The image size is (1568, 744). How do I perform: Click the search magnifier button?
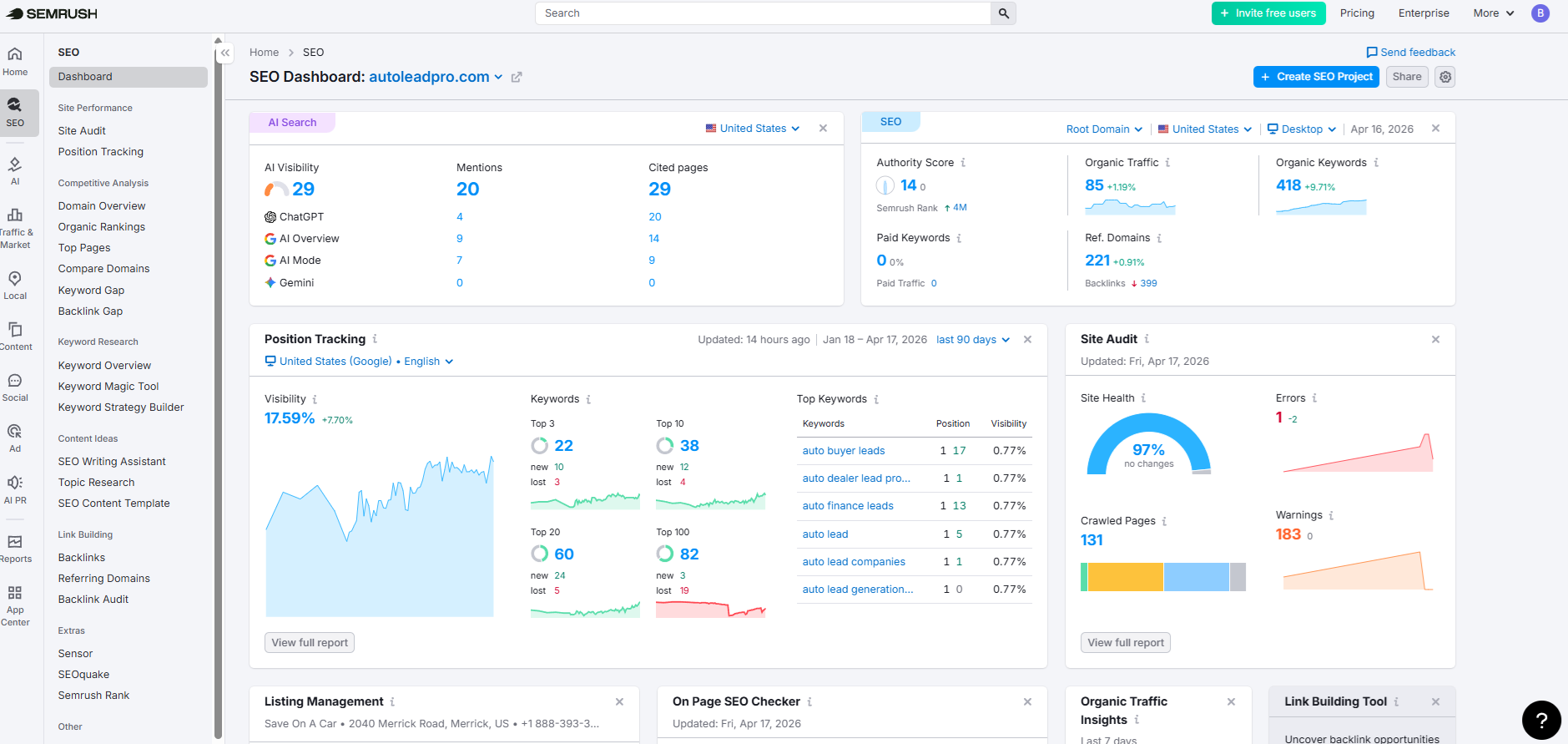click(x=1003, y=13)
